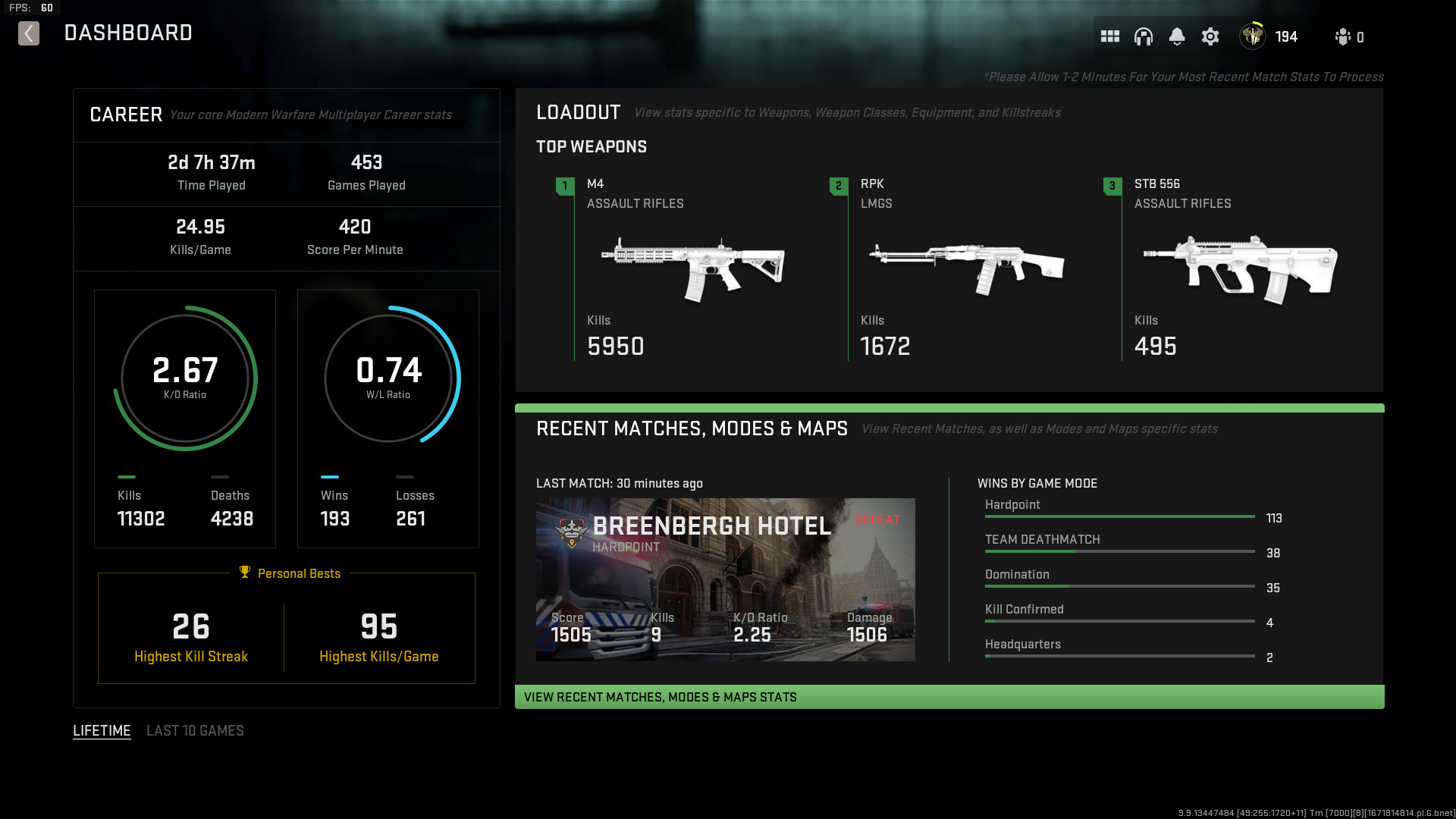Click the Deaths total 4238
Viewport: 1456px width, 819px height.
tap(232, 519)
